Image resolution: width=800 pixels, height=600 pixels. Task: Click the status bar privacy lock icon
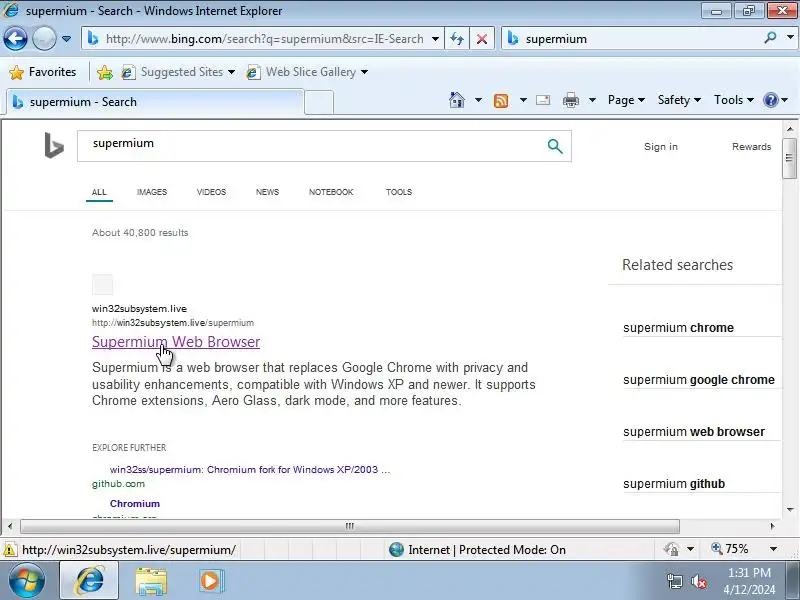[x=671, y=549]
